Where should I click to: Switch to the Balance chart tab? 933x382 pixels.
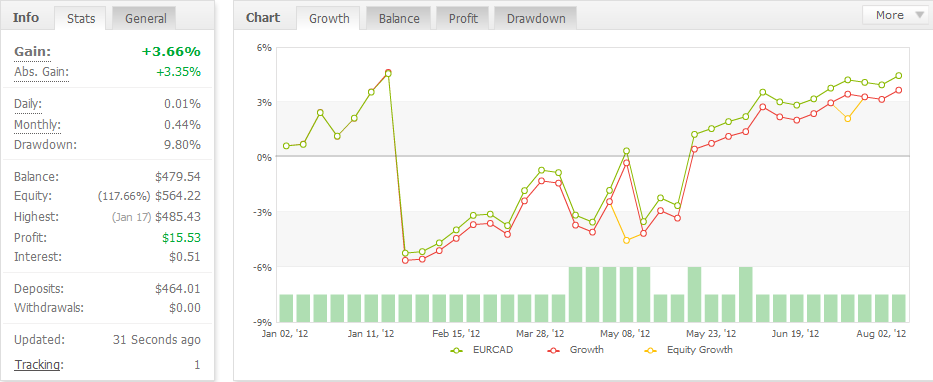[x=399, y=18]
